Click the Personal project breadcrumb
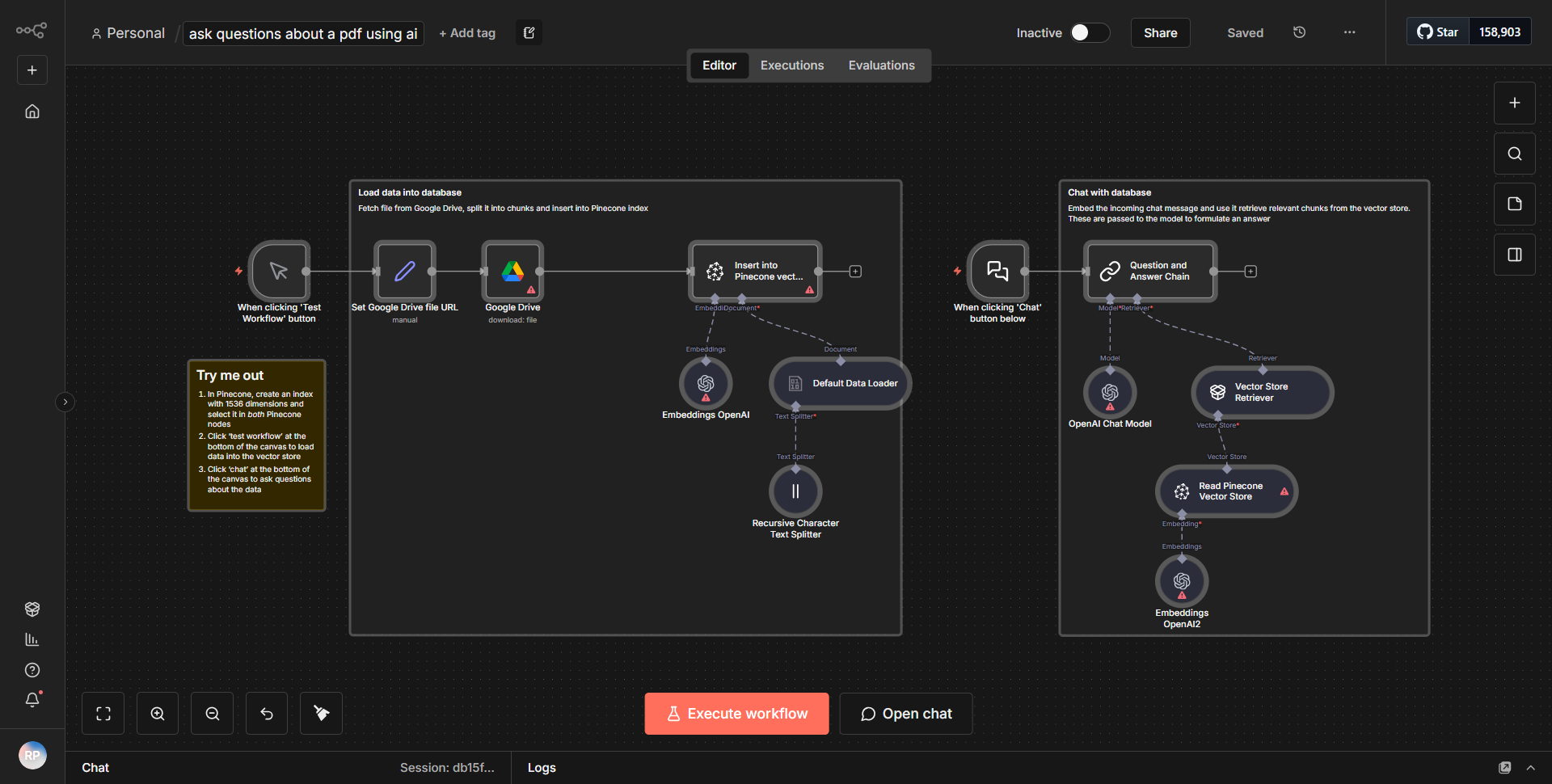Image resolution: width=1552 pixels, height=784 pixels. pyautogui.click(x=128, y=33)
